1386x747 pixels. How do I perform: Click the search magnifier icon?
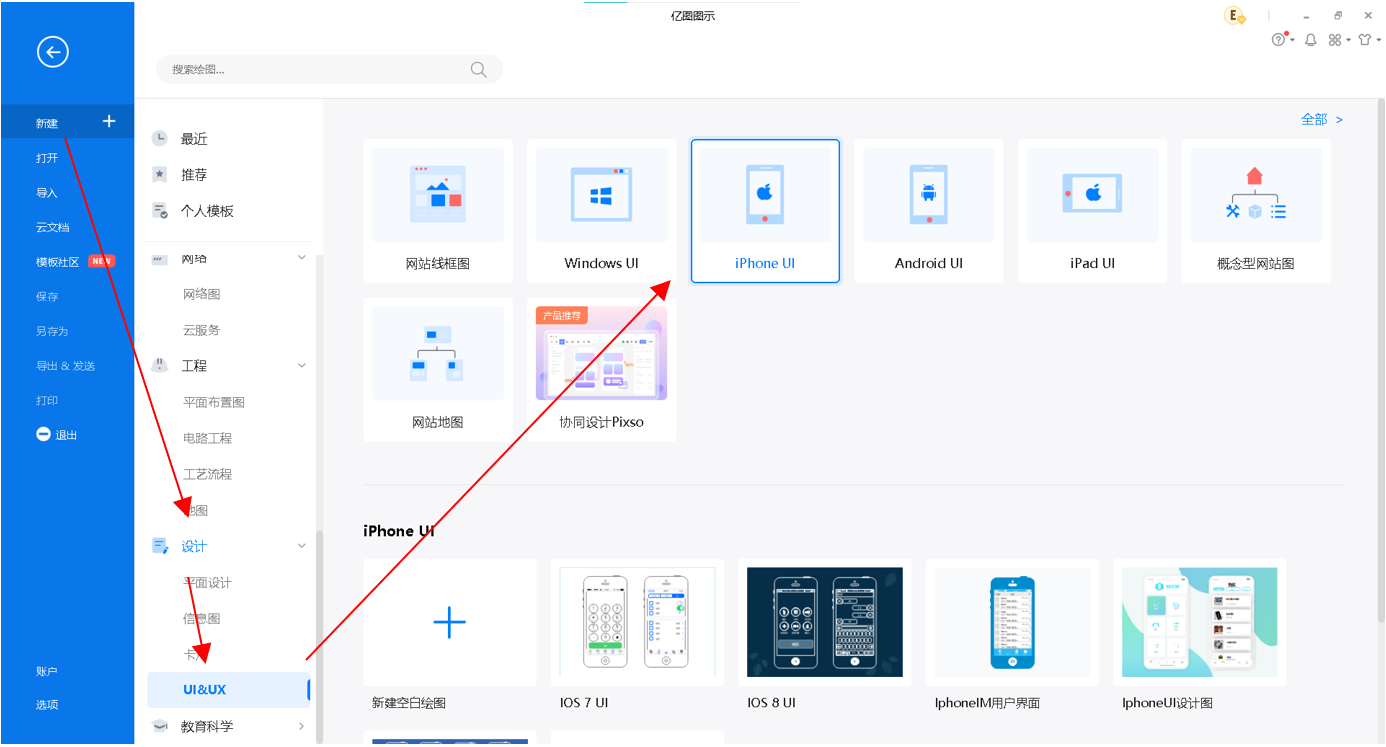479,69
